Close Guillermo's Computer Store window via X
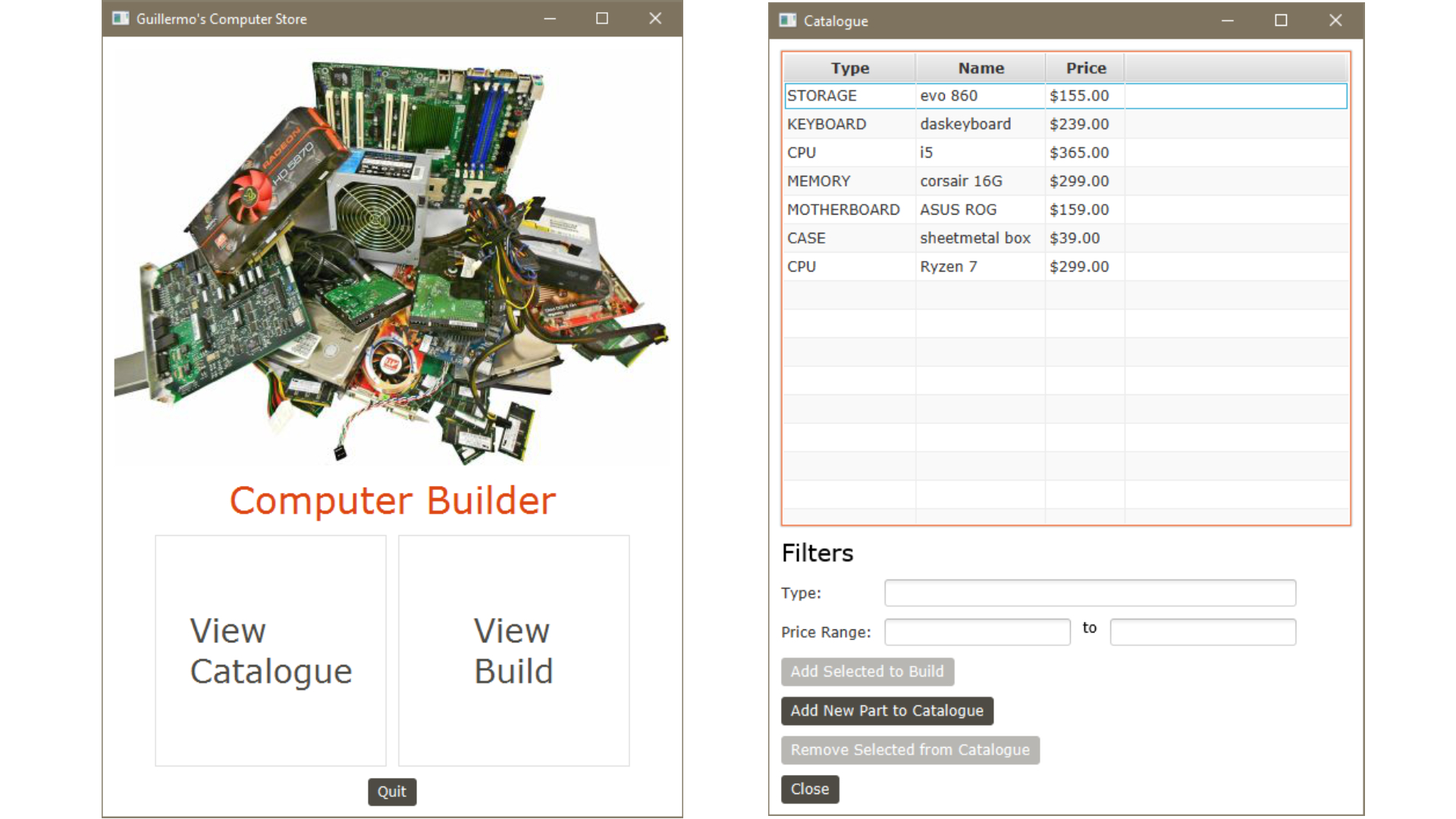Screen dimensions: 1456x819 pyautogui.click(x=655, y=18)
